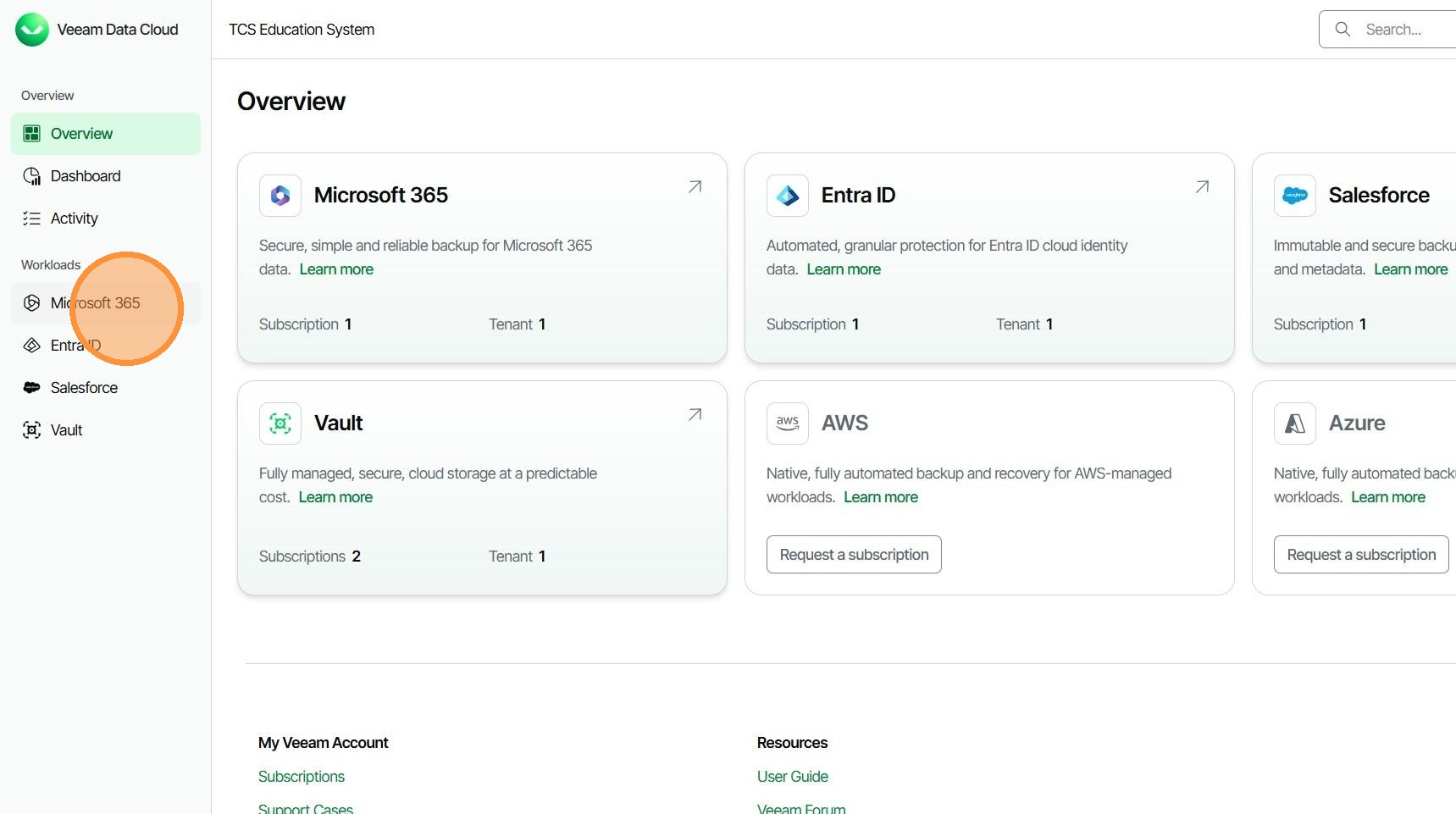
Task: Open Dashboard in the sidebar
Action: pyautogui.click(x=85, y=176)
